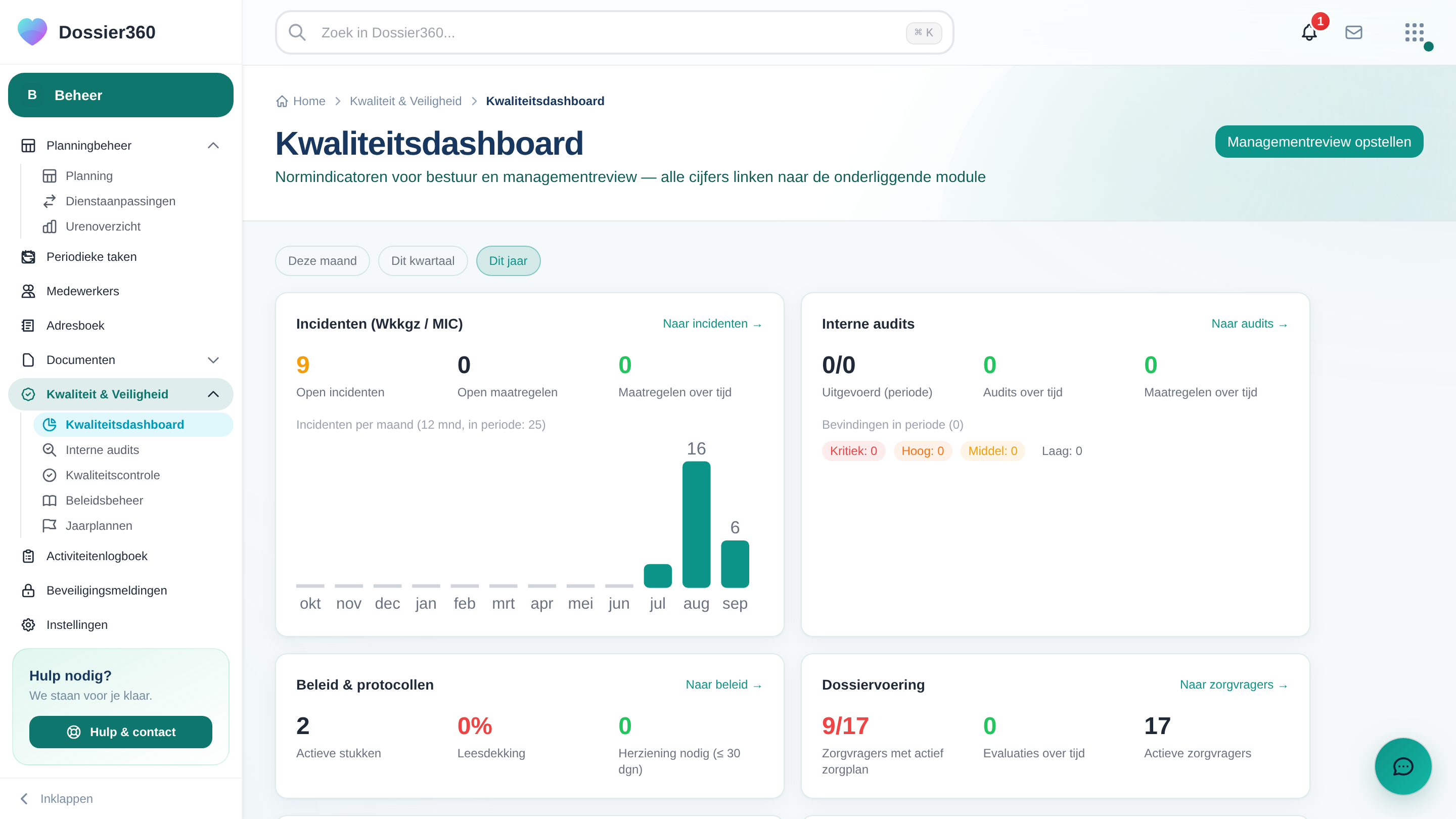Viewport: 1456px width, 819px height.
Task: Click the Kritiek: 0 badge
Action: 853,451
